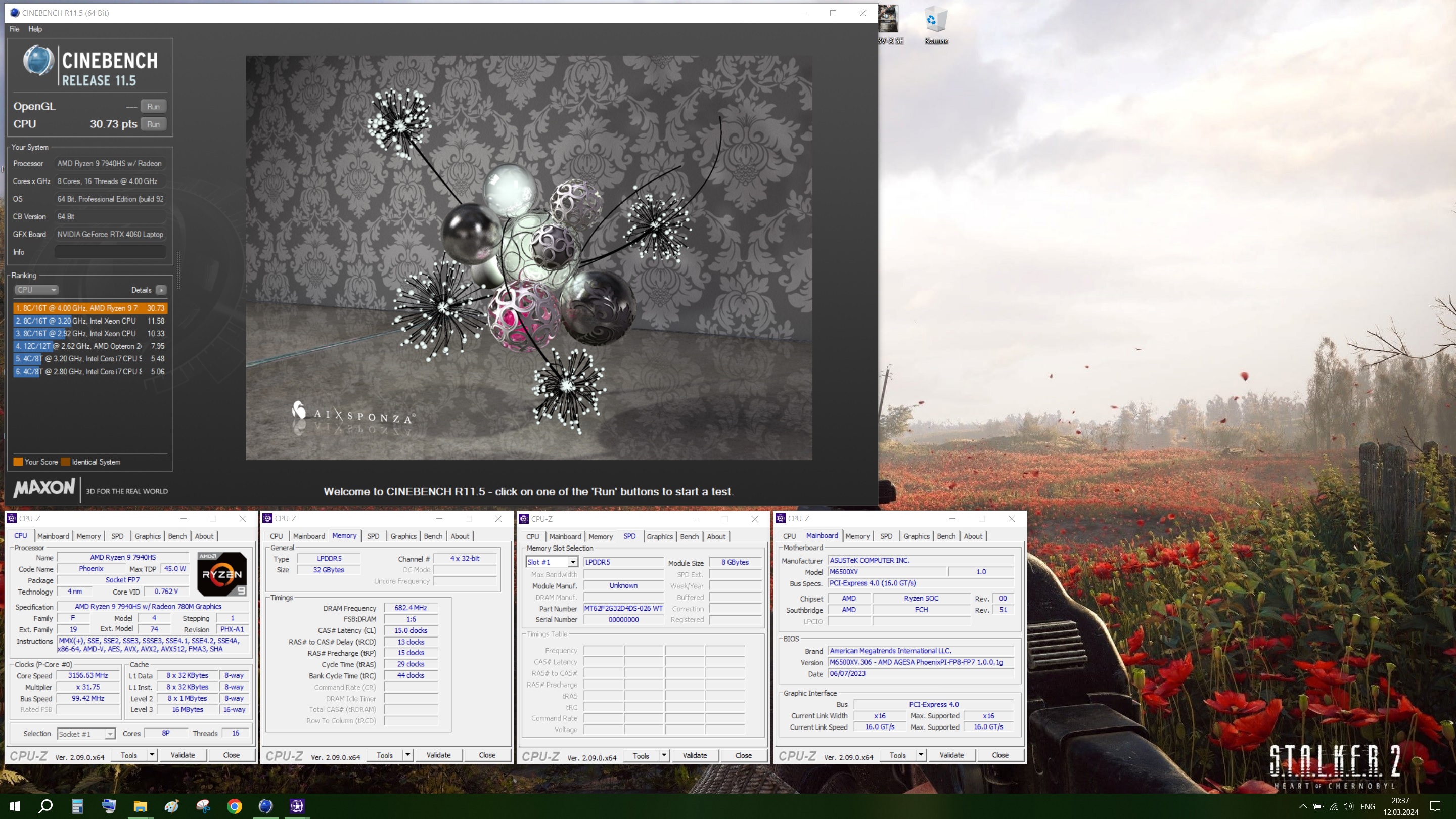
Task: Click Tools button in SPD CPU-Z window
Action: click(x=641, y=756)
